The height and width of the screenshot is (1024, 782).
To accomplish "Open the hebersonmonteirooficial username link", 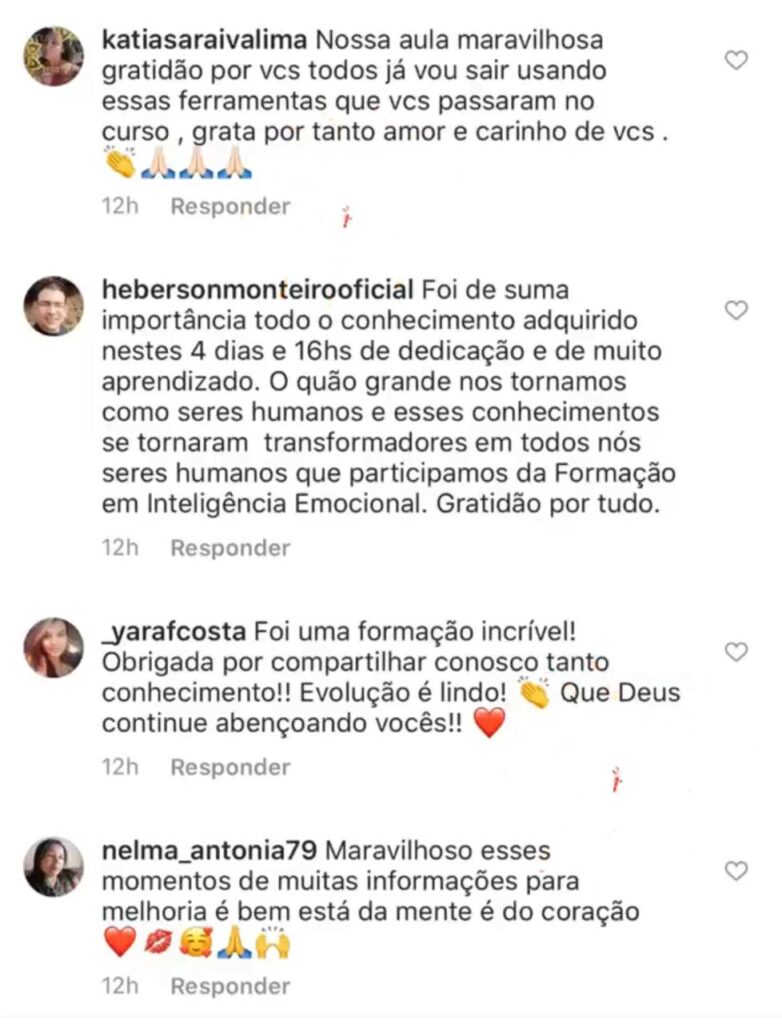I will click(258, 290).
